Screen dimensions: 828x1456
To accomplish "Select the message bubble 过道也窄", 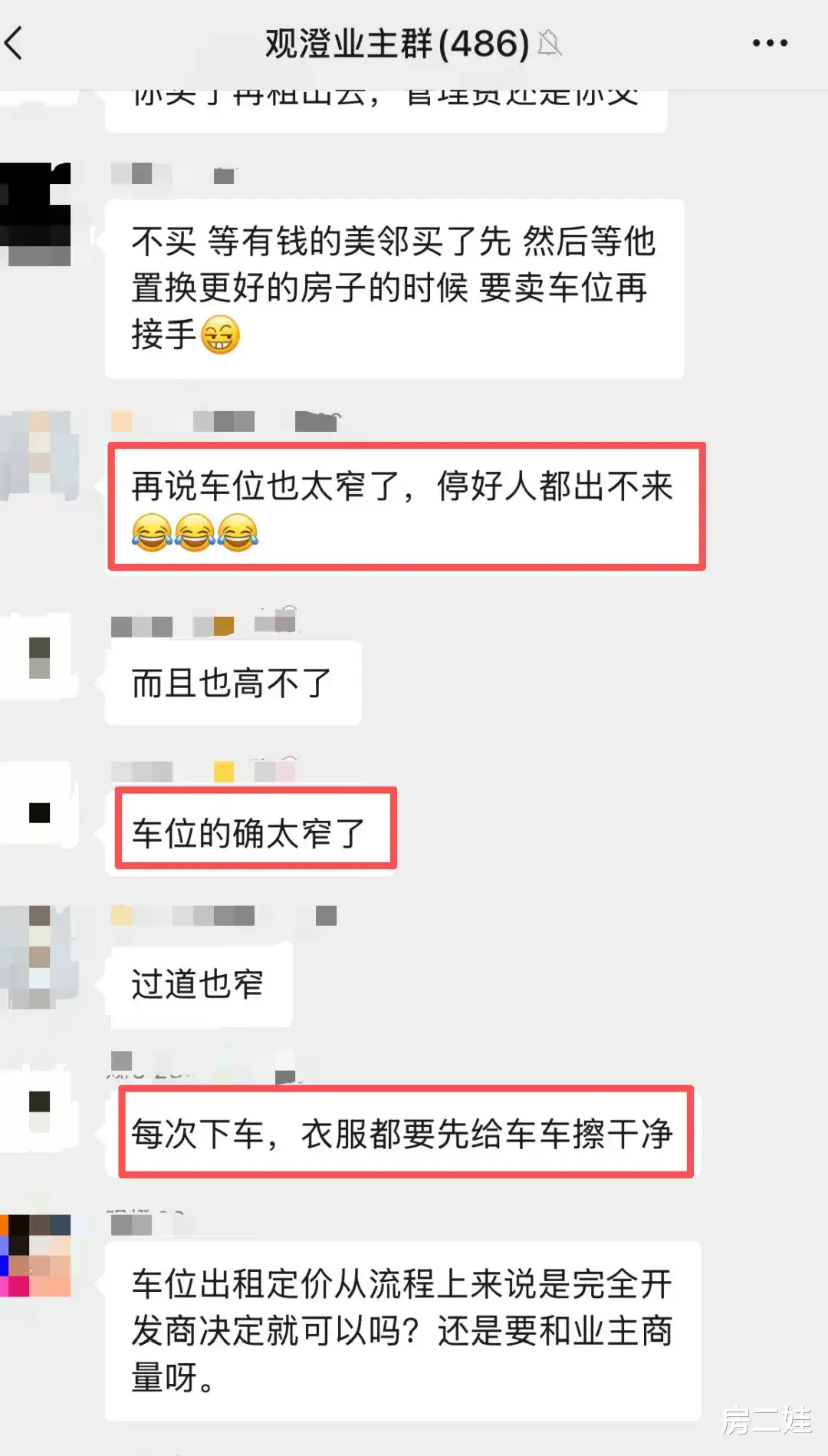I will tap(199, 983).
